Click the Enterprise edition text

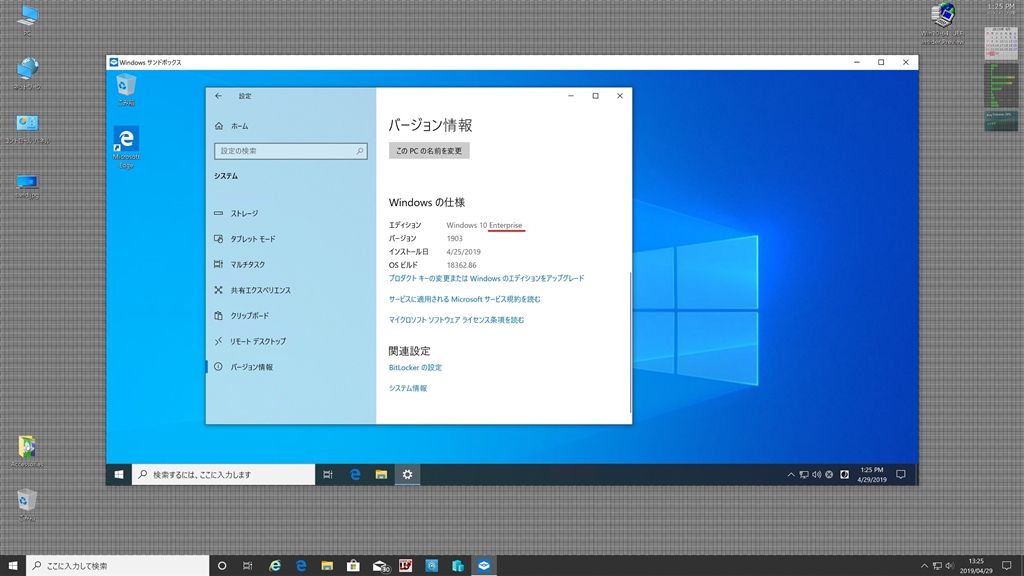(x=505, y=225)
